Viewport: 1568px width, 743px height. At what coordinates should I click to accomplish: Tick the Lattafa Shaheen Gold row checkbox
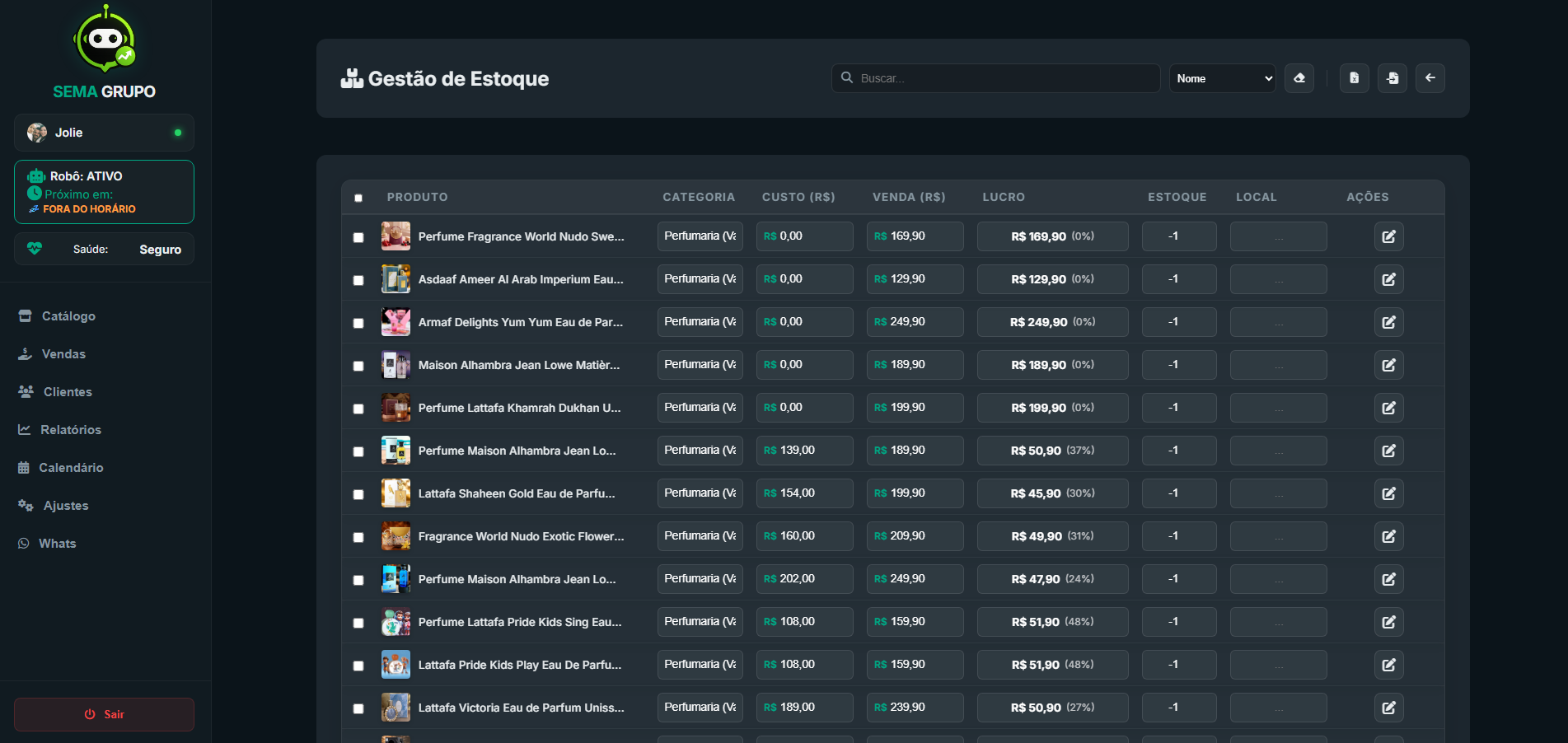tap(358, 494)
